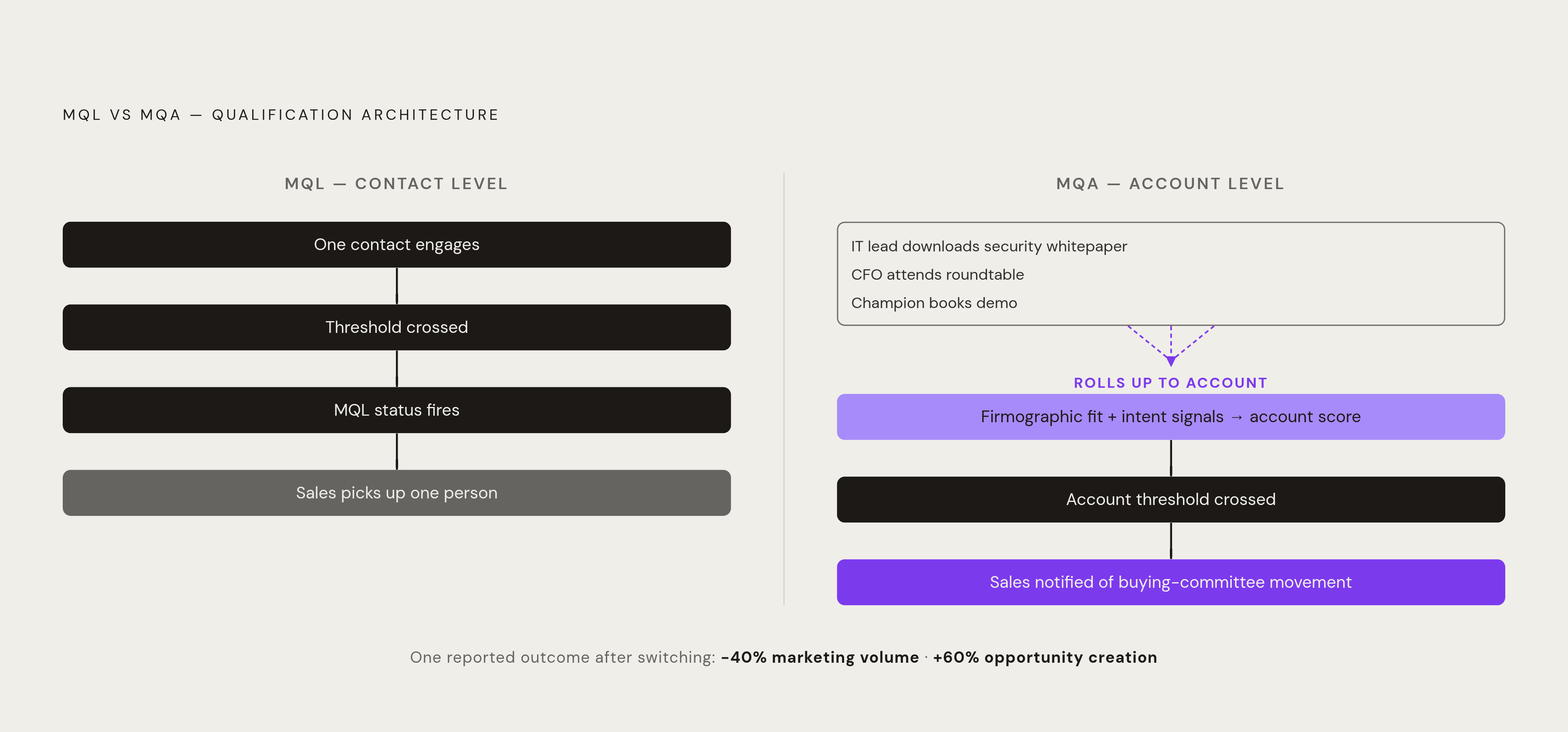1568x732 pixels.
Task: Click the connector line below 'One contact engages'
Action: pyautogui.click(x=397, y=286)
